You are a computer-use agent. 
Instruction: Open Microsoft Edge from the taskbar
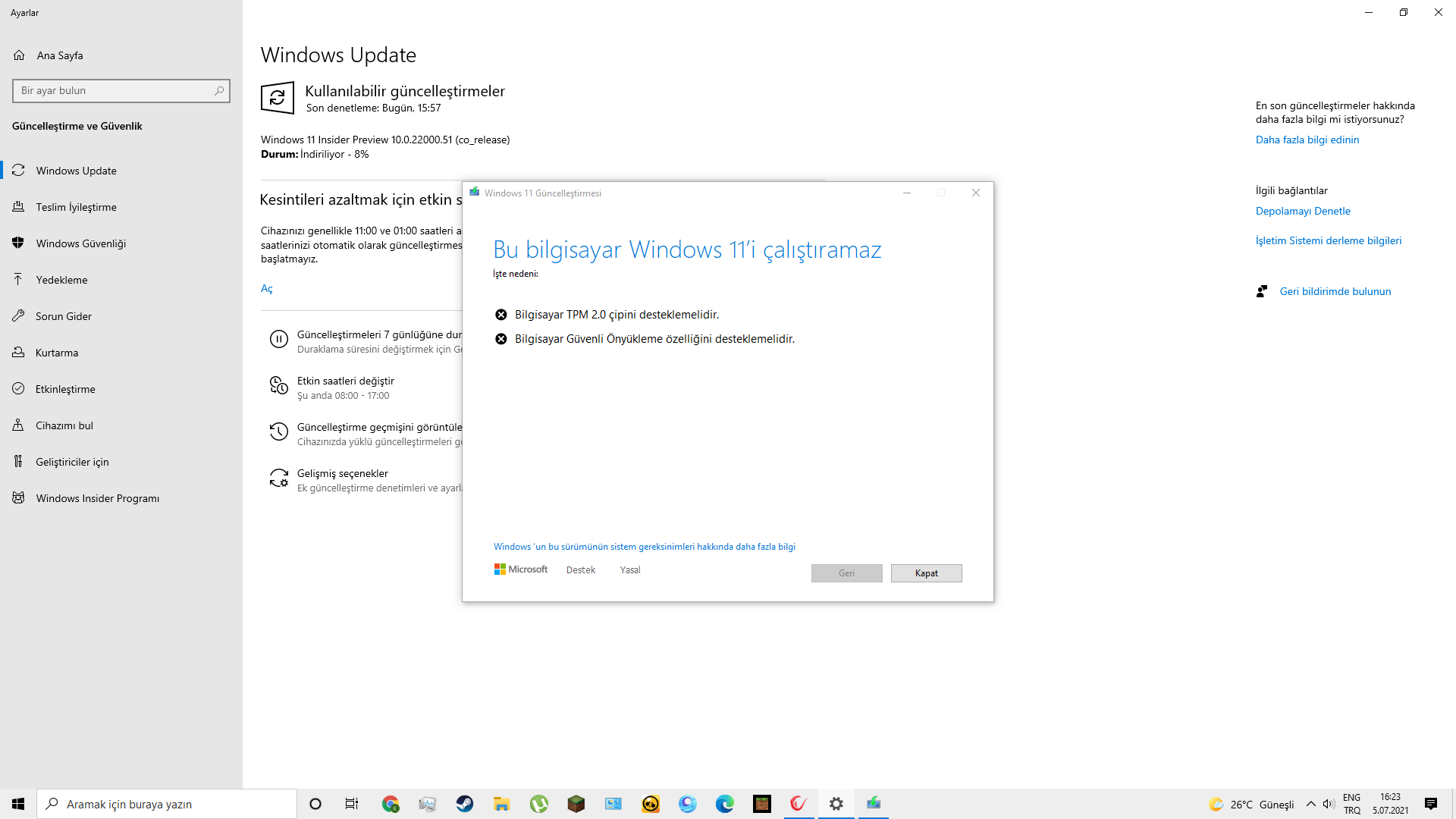(x=725, y=804)
